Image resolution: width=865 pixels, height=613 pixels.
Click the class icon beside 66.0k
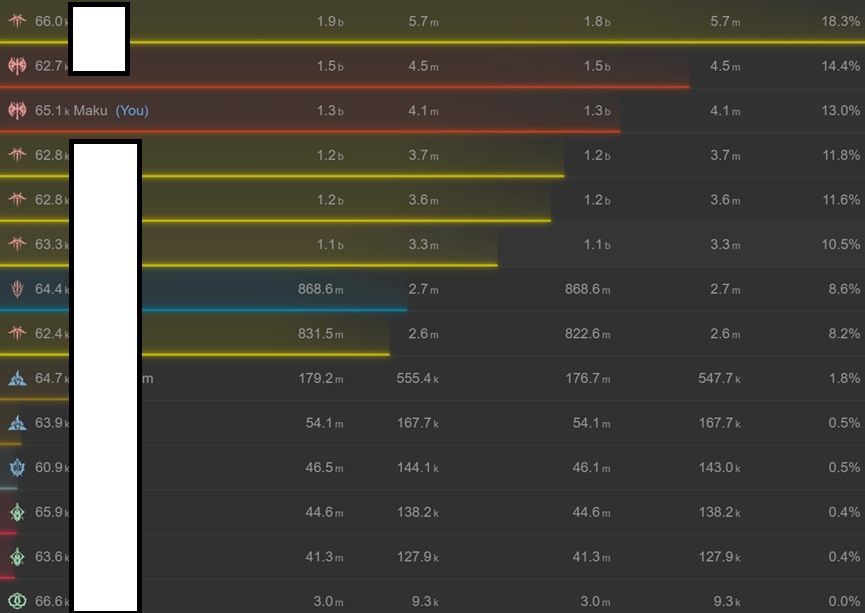17,21
